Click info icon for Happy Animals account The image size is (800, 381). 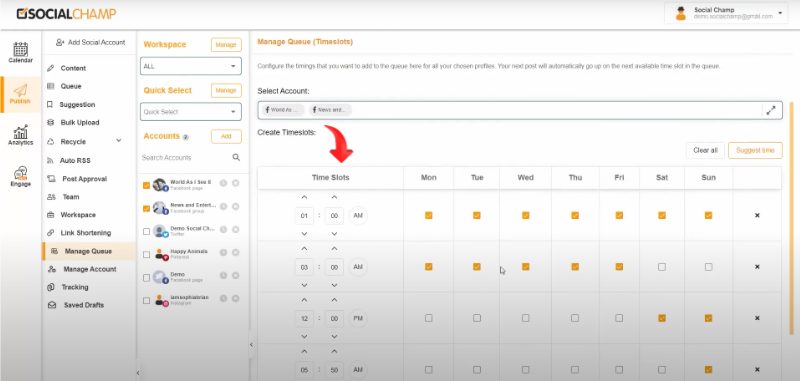223,253
